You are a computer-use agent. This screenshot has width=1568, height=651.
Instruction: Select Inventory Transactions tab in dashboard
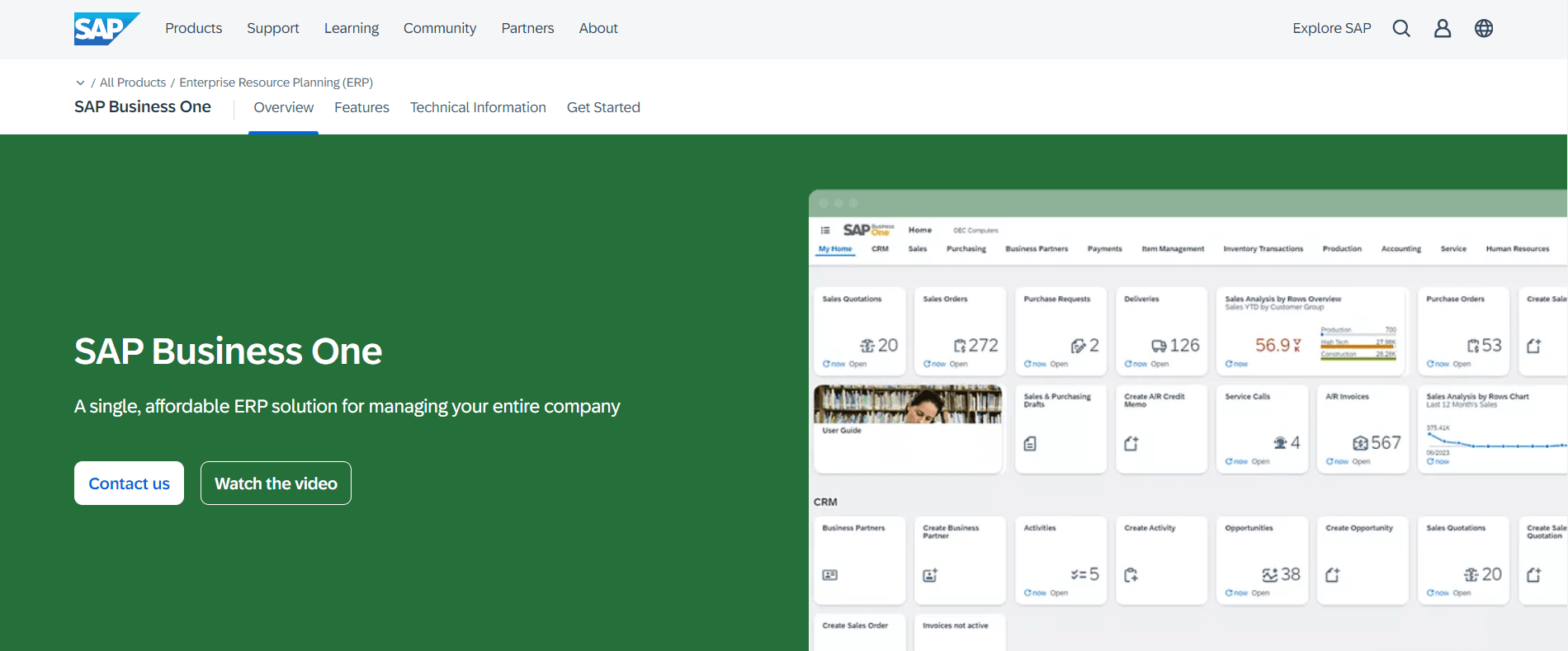pos(1263,248)
